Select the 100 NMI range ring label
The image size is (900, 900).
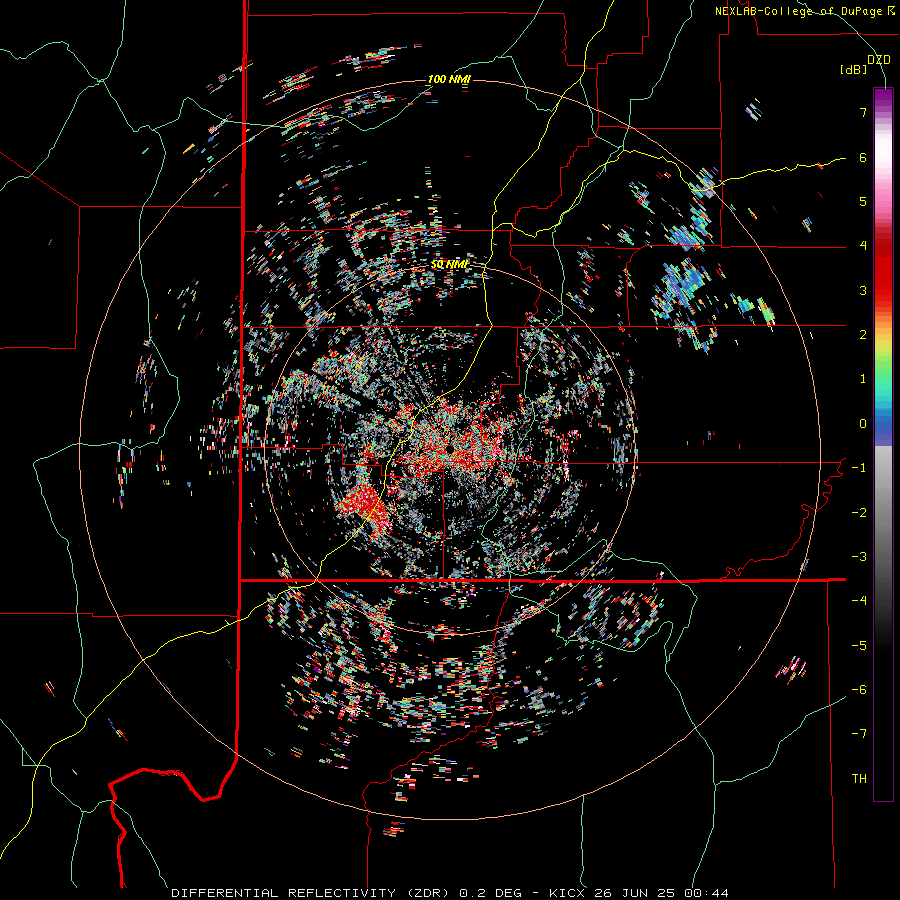coord(449,79)
